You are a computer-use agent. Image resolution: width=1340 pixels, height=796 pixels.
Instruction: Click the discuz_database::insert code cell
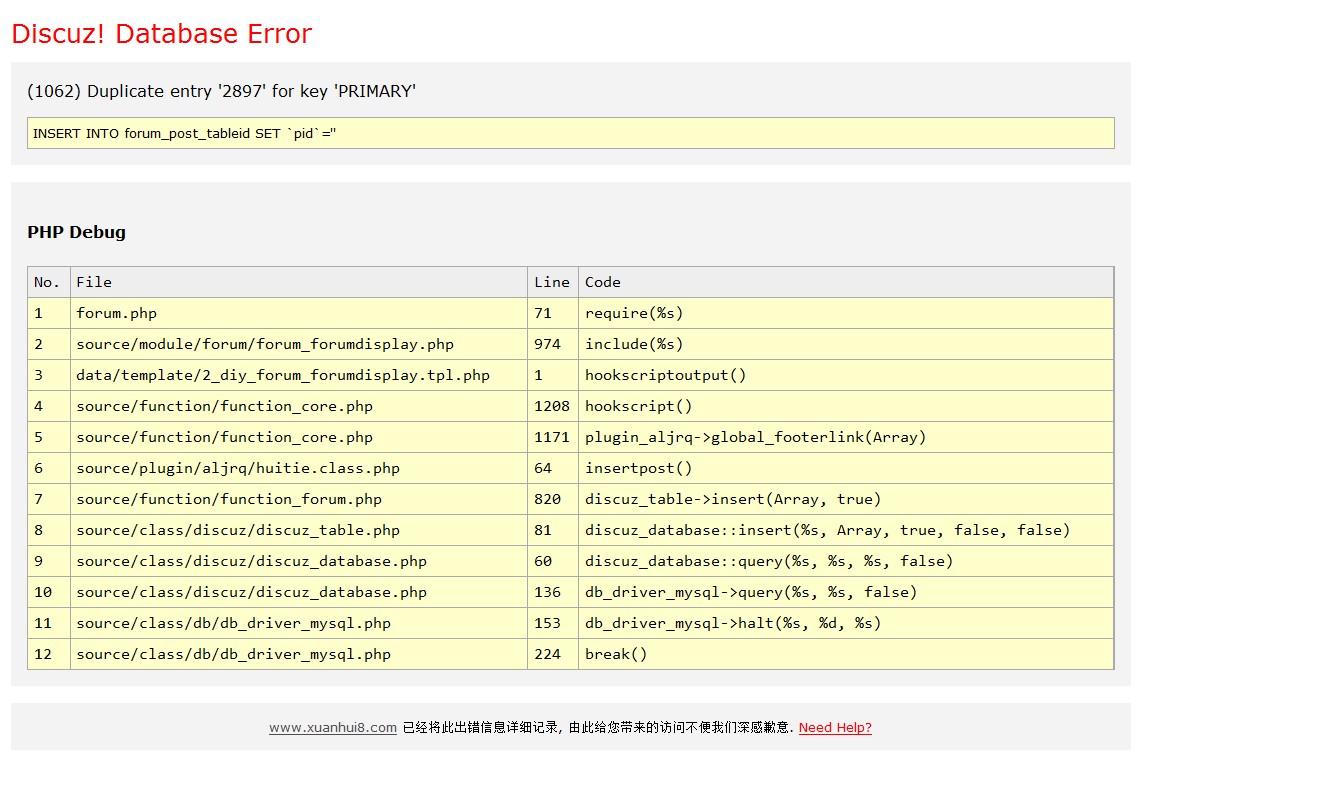click(x=846, y=530)
